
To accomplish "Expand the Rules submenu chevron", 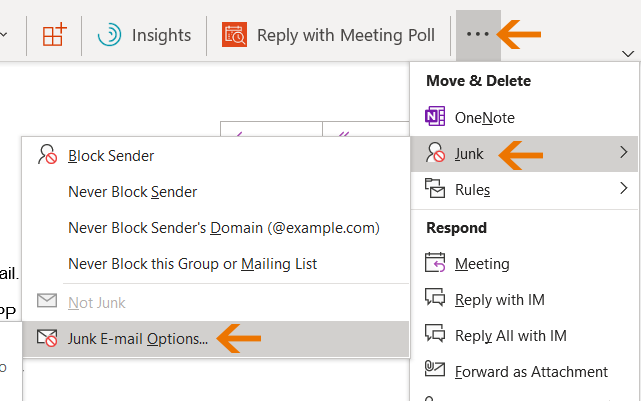I will click(624, 188).
